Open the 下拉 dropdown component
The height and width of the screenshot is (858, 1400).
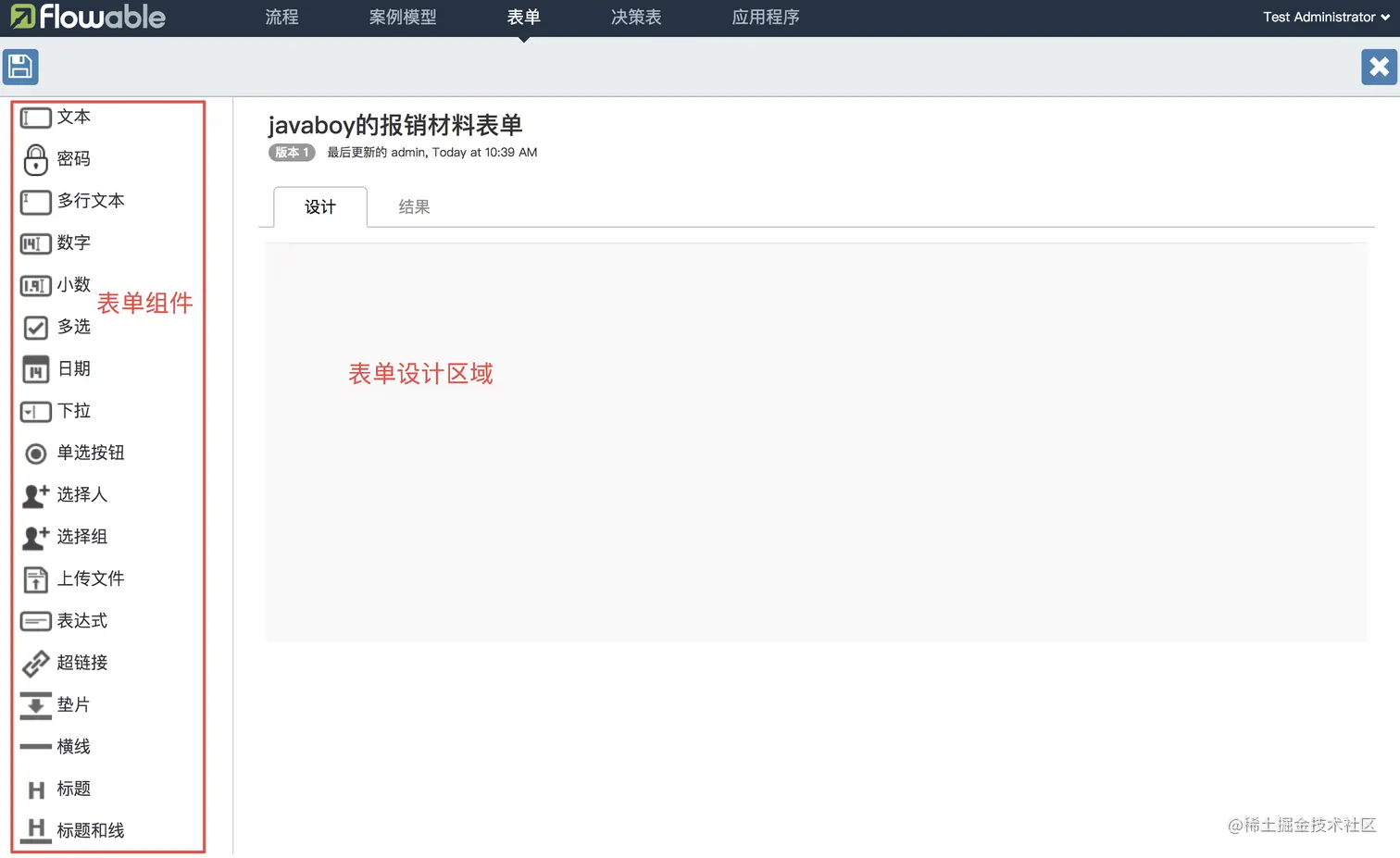pyautogui.click(x=73, y=411)
